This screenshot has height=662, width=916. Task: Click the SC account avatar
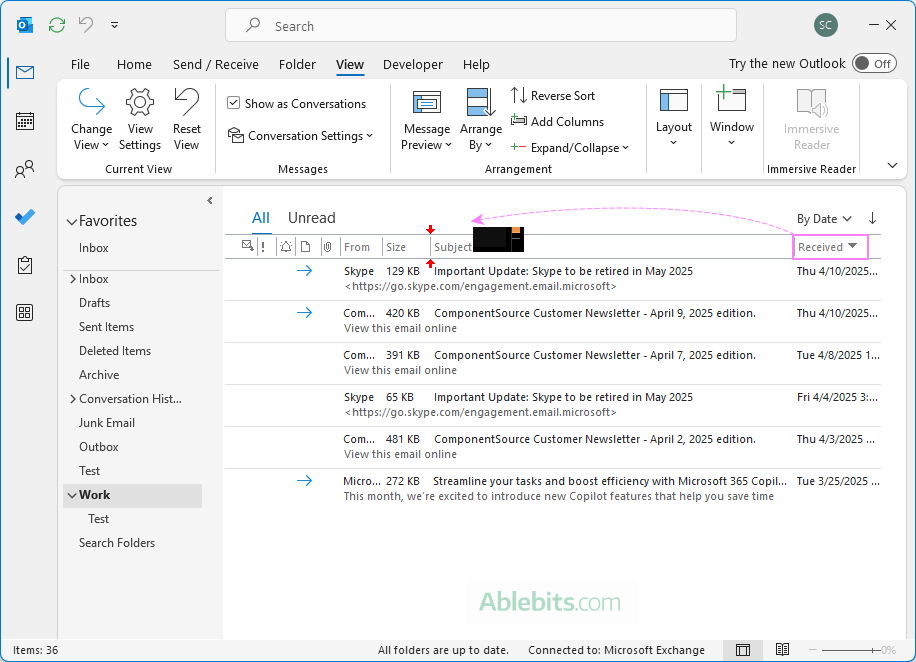click(825, 25)
